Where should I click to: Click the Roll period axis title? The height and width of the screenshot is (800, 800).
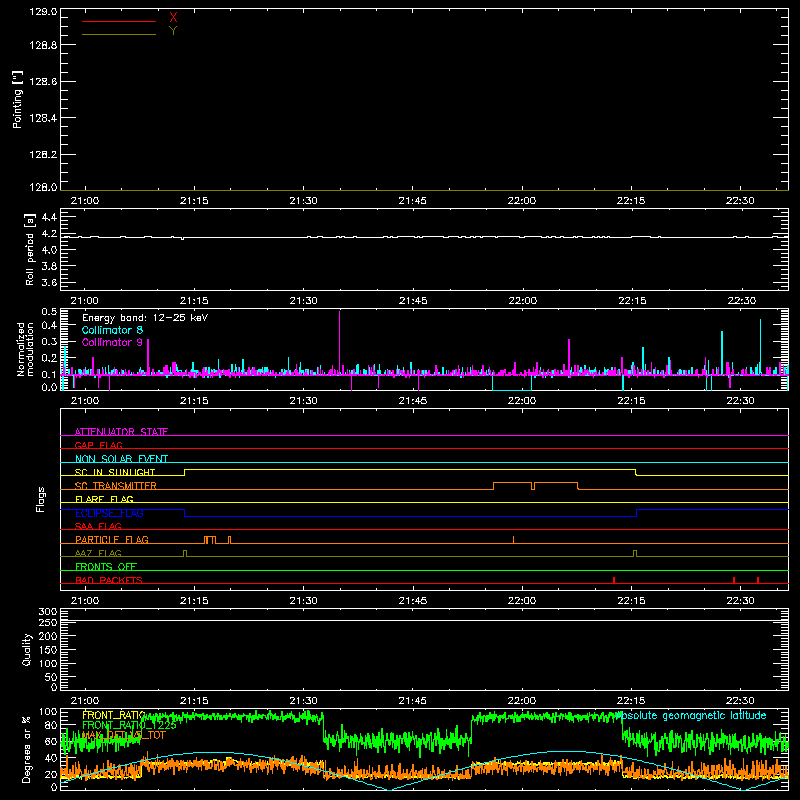(x=29, y=250)
